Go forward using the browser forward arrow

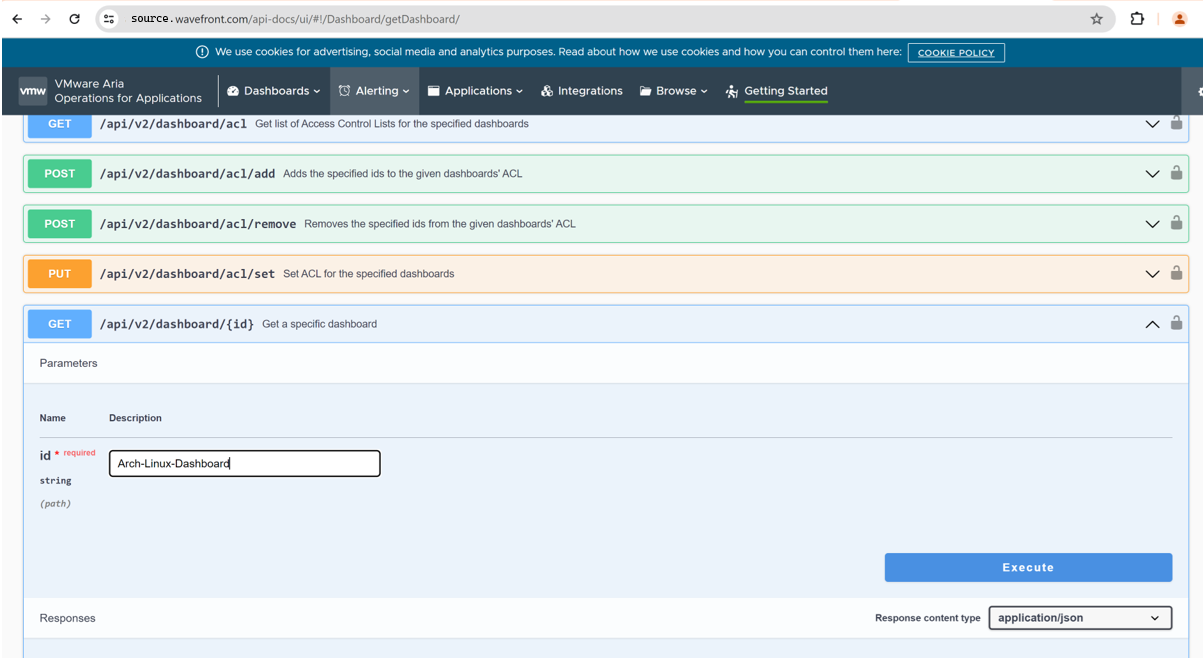pyautogui.click(x=46, y=19)
